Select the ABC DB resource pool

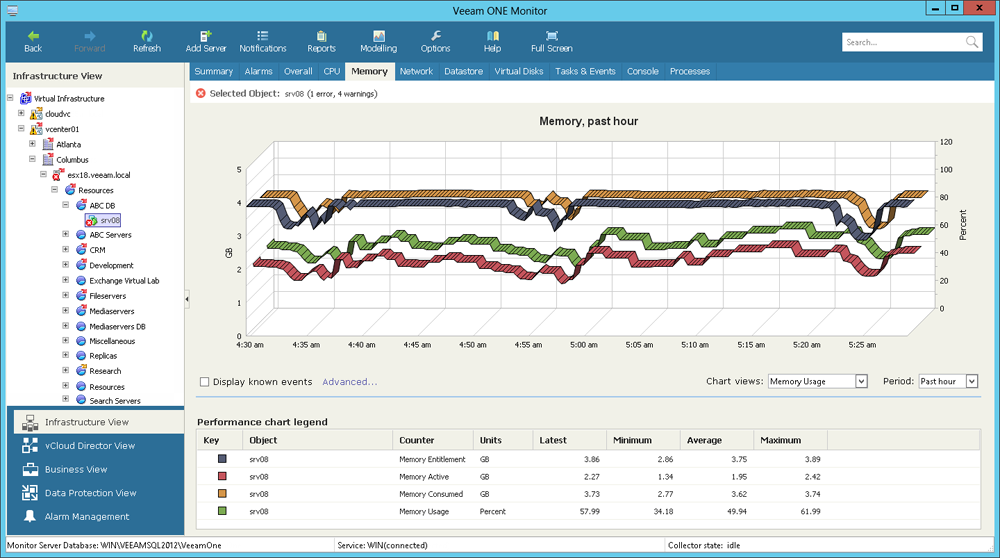(102, 205)
